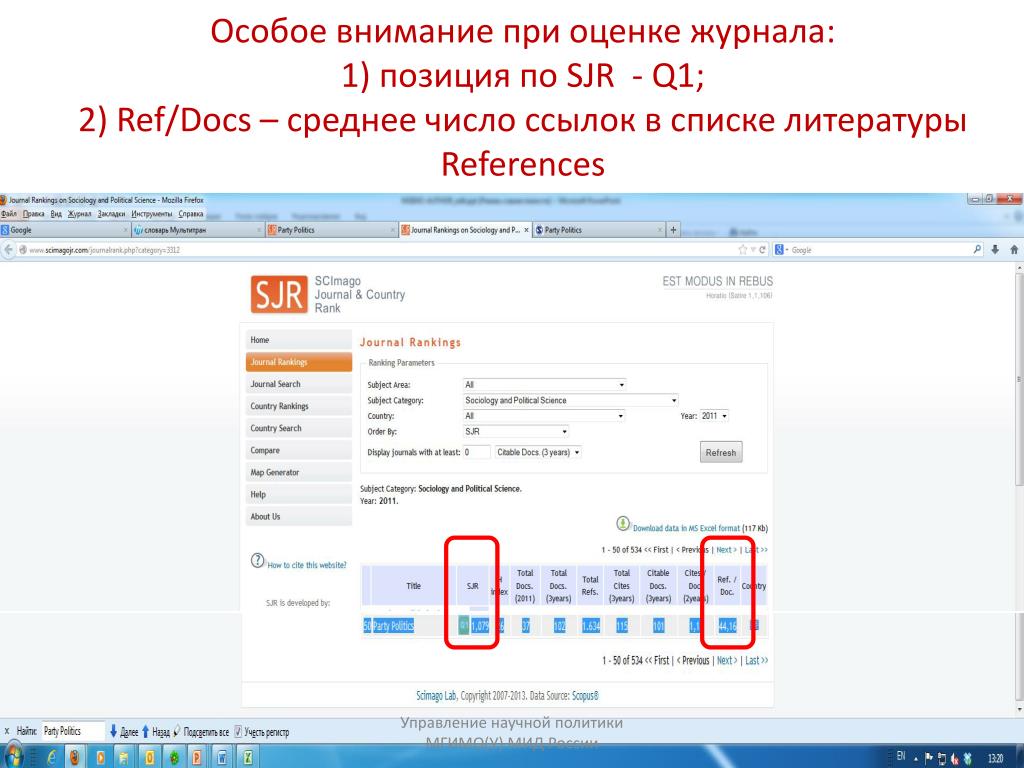This screenshot has height=768, width=1024.
Task: Reload the page using the refresh icon
Action: (x=762, y=249)
